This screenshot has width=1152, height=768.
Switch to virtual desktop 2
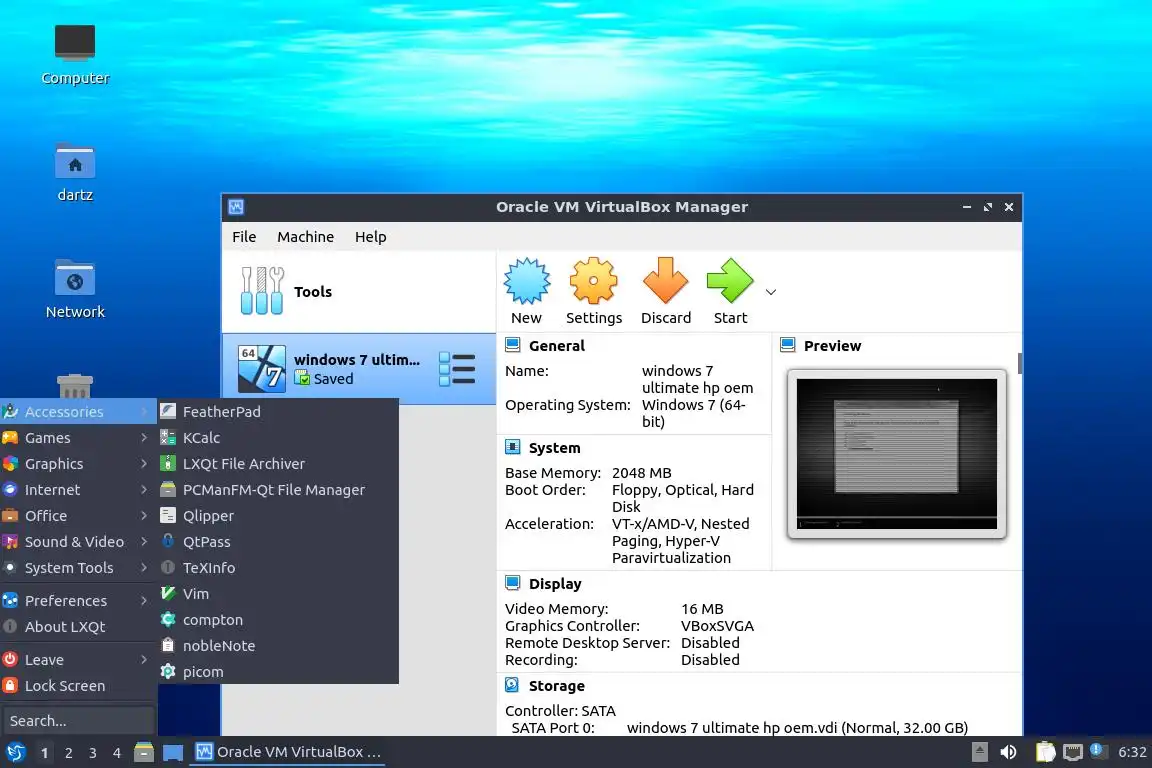(69, 753)
